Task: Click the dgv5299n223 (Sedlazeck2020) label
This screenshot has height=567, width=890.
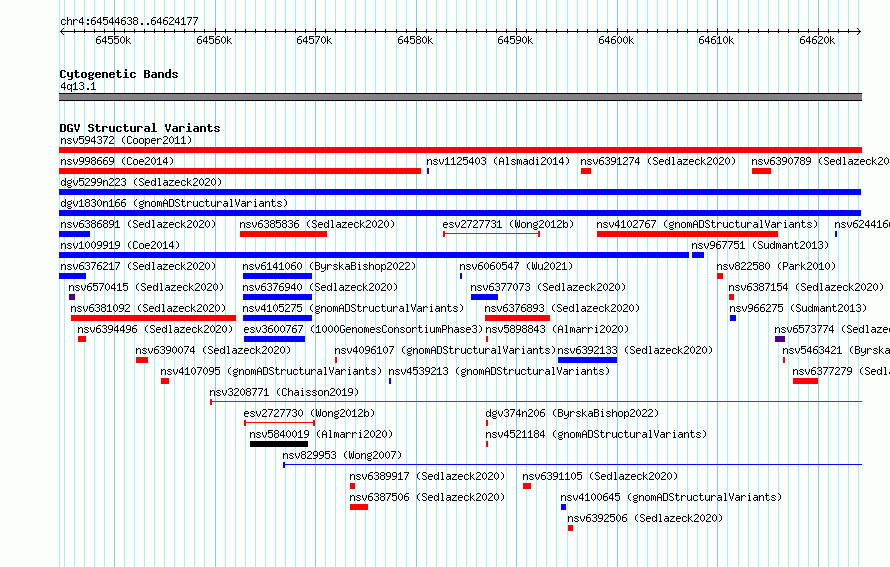Action: (x=141, y=182)
